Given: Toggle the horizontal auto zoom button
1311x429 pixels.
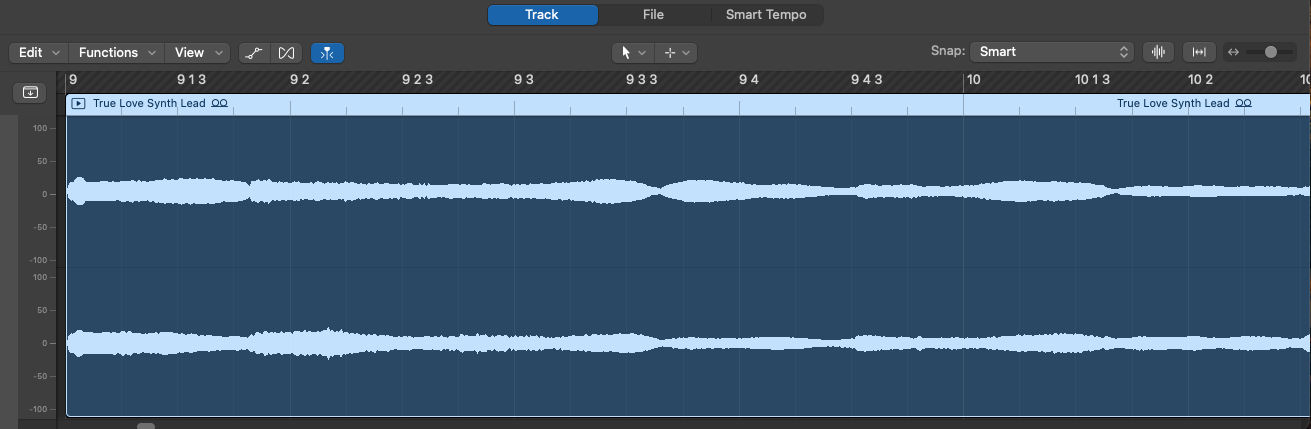Looking at the screenshot, I should click(x=1199, y=52).
